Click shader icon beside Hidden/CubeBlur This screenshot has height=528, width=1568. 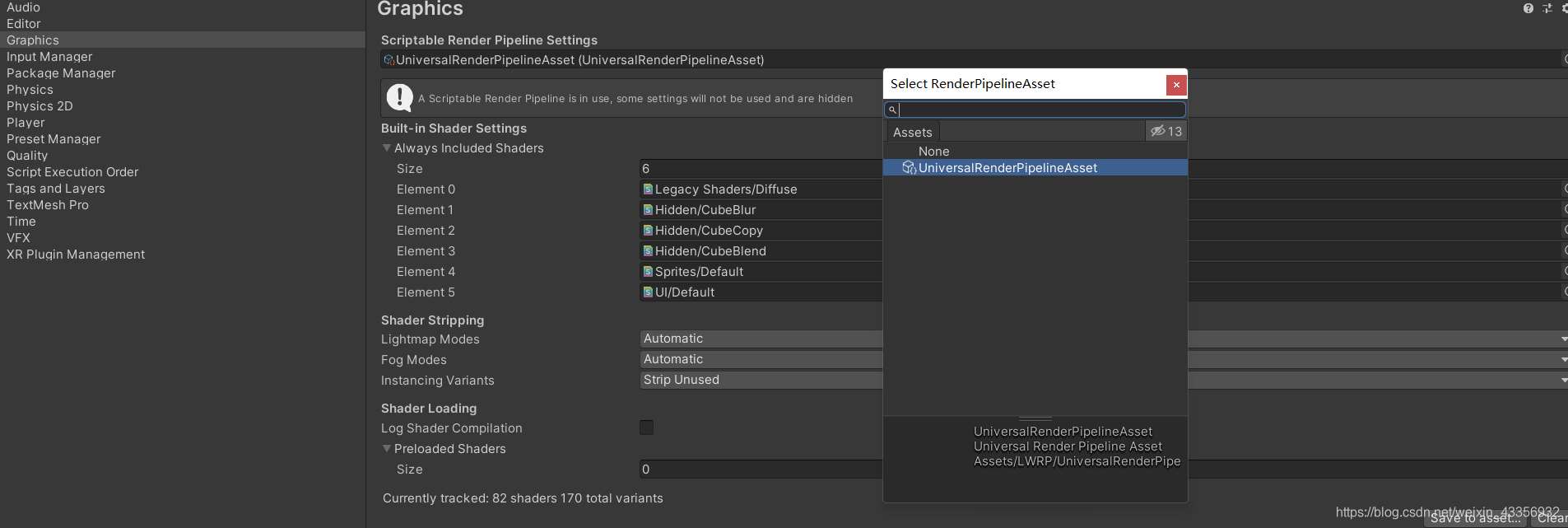648,210
